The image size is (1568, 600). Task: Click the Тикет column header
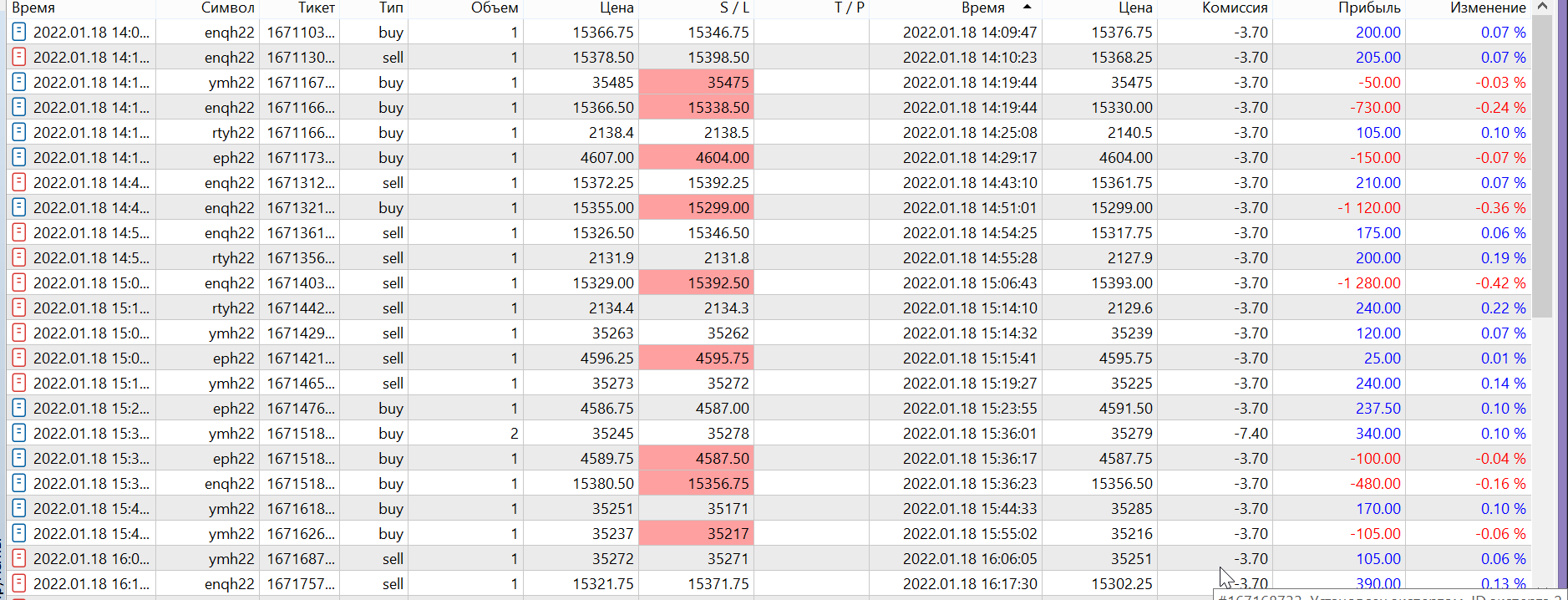(316, 8)
